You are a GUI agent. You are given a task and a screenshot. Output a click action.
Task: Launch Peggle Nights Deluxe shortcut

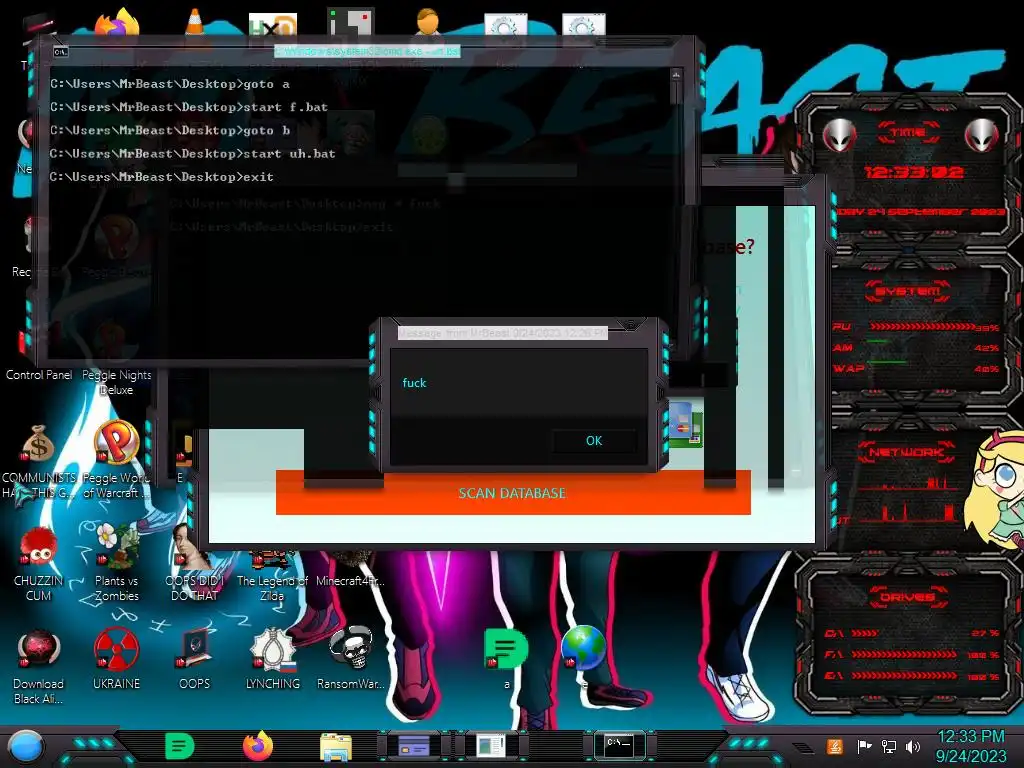[x=116, y=382]
